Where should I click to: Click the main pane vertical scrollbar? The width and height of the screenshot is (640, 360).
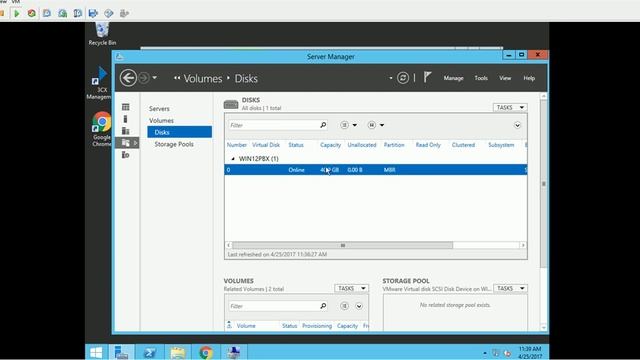(x=543, y=184)
